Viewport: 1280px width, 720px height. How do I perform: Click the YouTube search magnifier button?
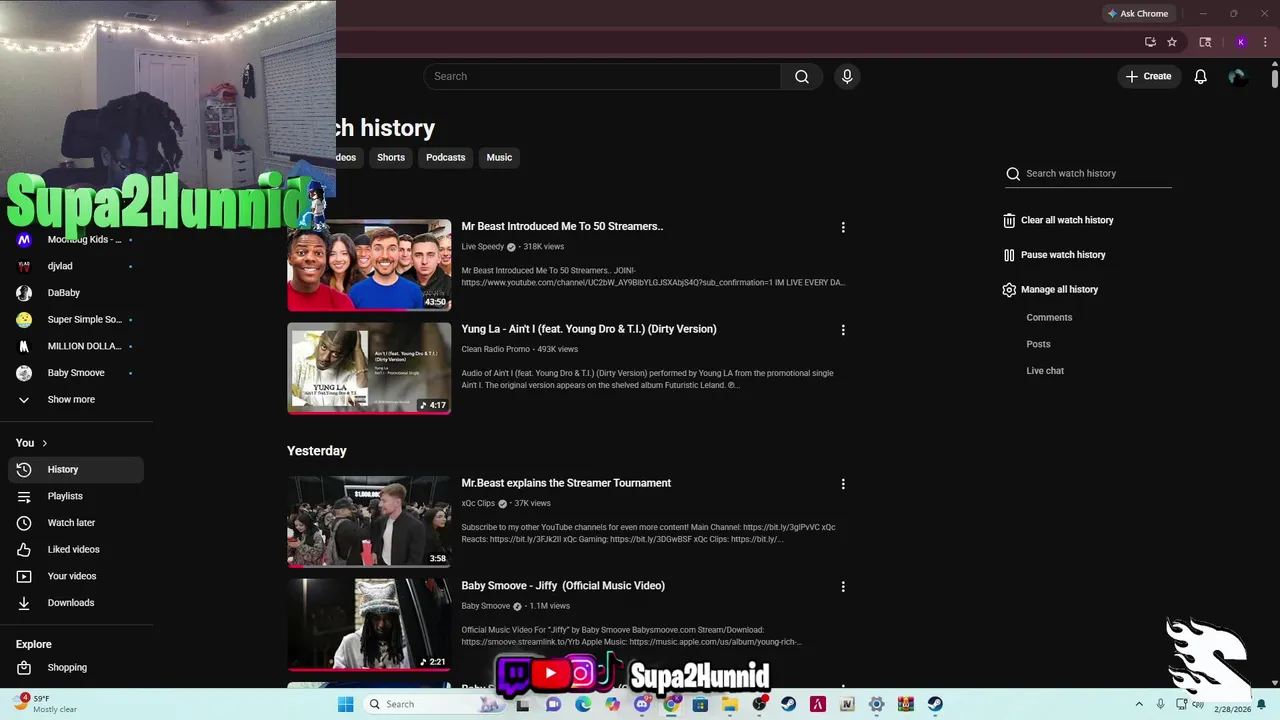(x=801, y=76)
